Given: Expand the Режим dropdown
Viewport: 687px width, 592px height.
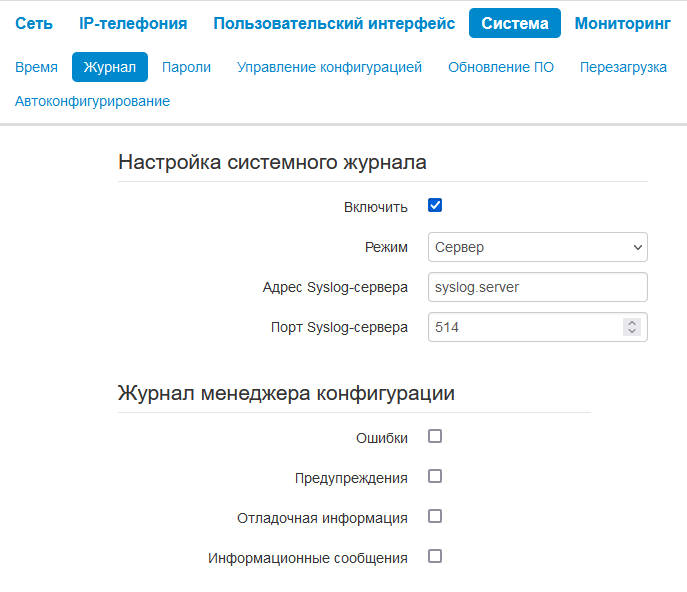Looking at the screenshot, I should (x=537, y=247).
